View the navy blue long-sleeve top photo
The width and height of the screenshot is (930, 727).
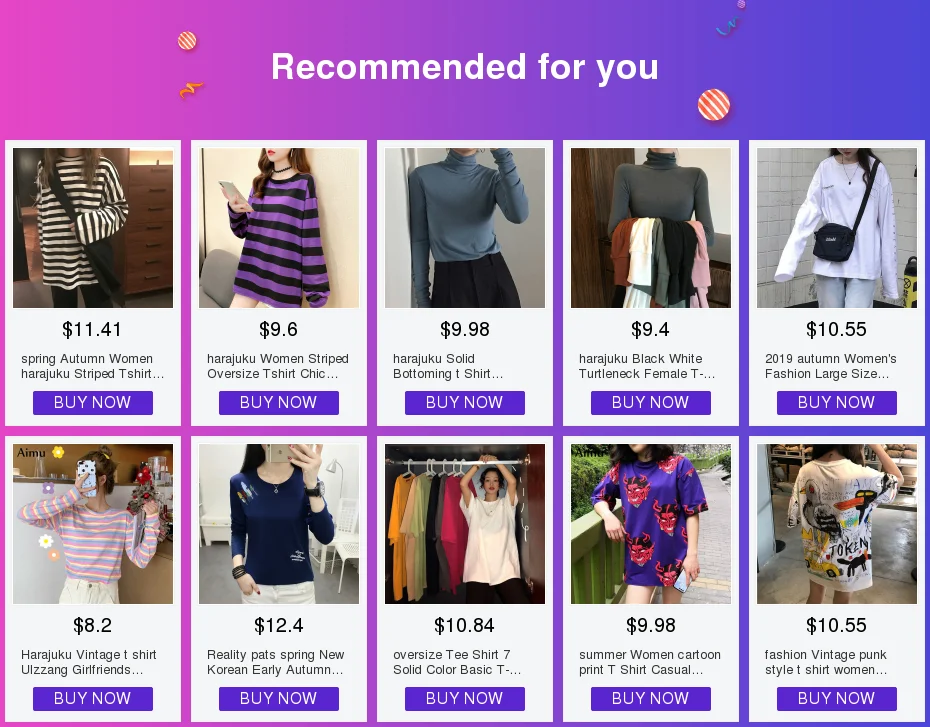(279, 524)
